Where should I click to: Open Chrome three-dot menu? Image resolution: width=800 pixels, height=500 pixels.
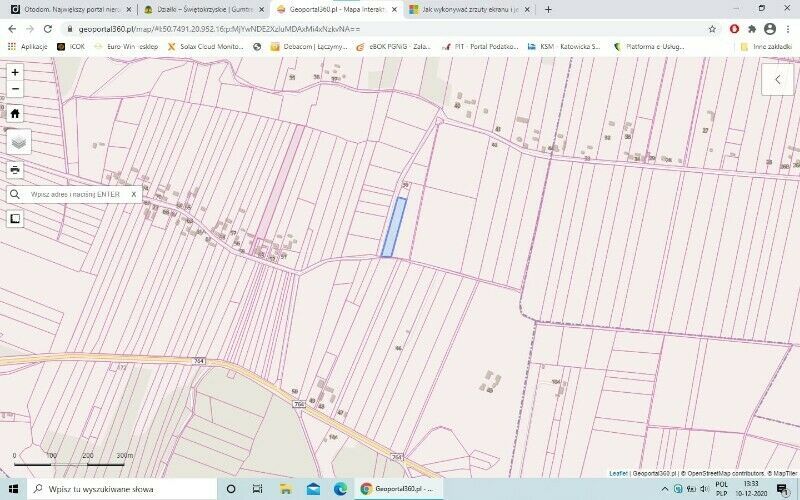pos(787,29)
